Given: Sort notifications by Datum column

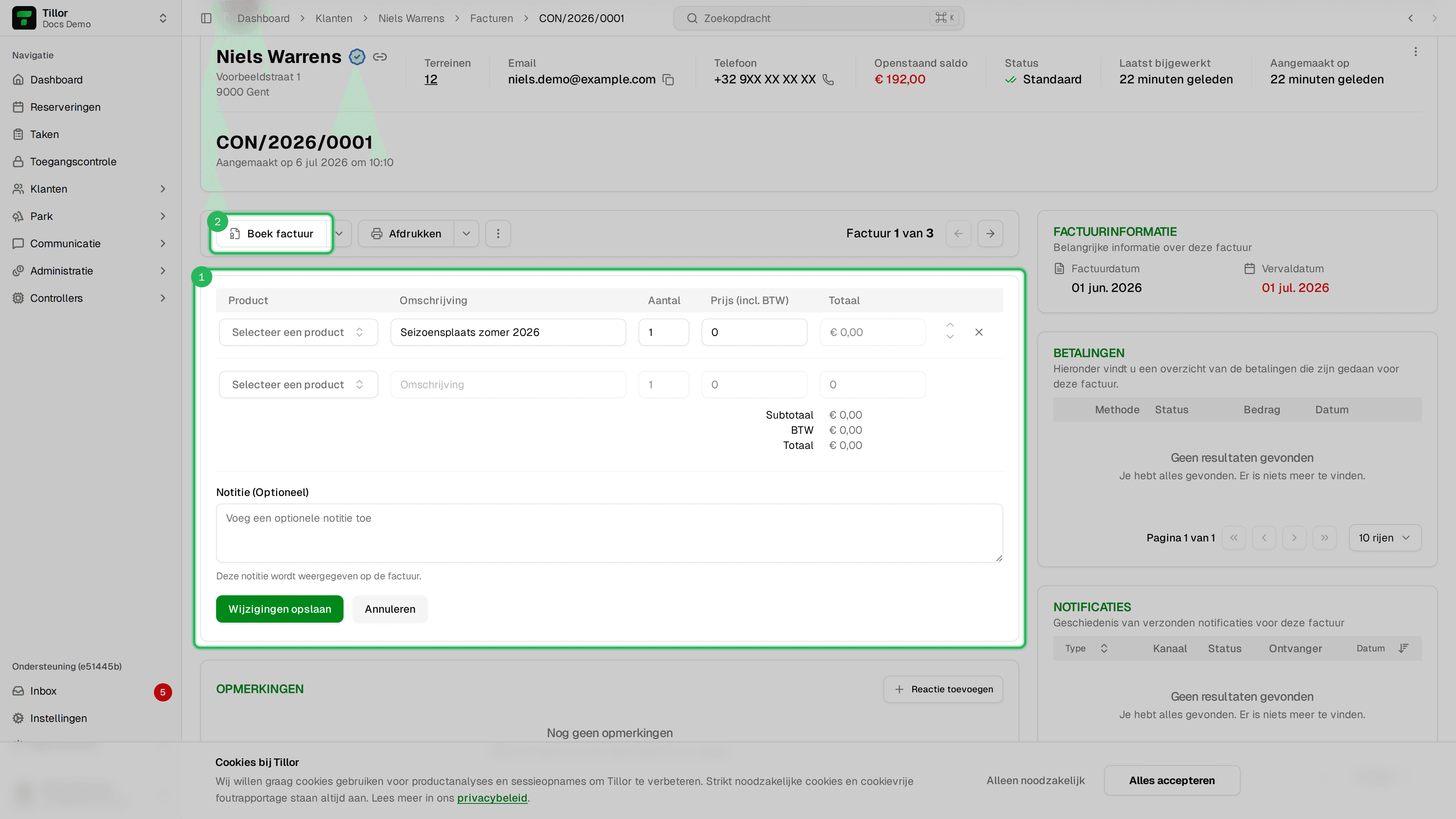Looking at the screenshot, I should 1382,648.
